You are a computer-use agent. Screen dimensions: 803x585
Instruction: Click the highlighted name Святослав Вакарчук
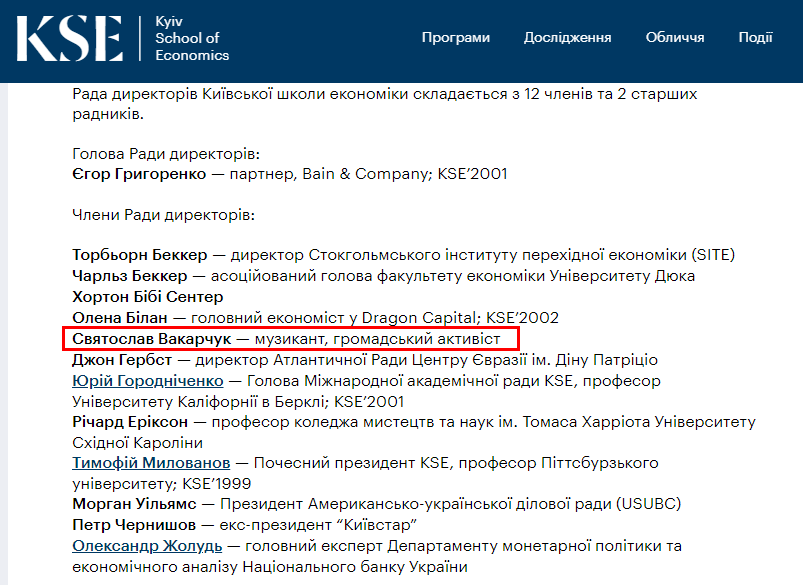click(152, 340)
